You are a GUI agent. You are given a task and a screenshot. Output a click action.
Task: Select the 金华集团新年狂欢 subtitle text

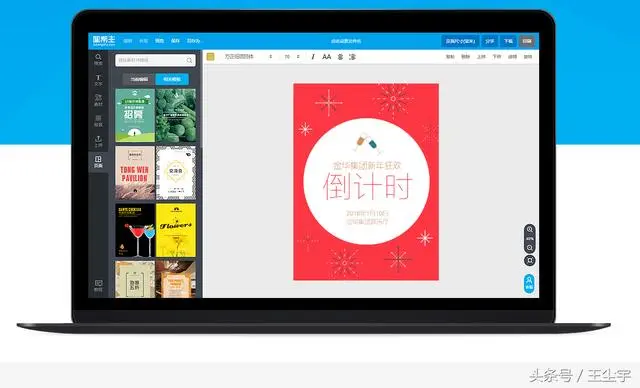pyautogui.click(x=367, y=165)
